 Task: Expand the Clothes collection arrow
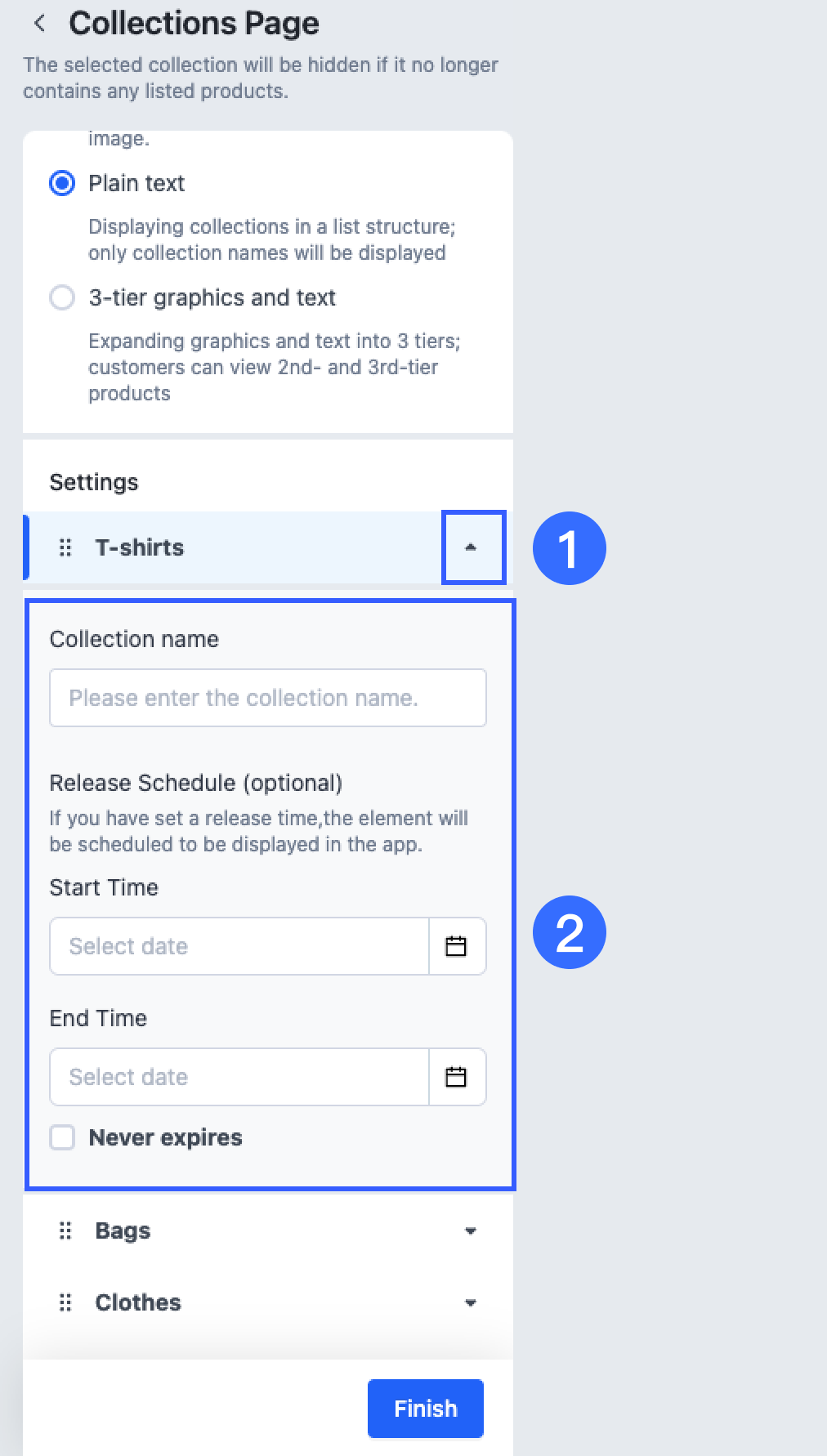(471, 1302)
